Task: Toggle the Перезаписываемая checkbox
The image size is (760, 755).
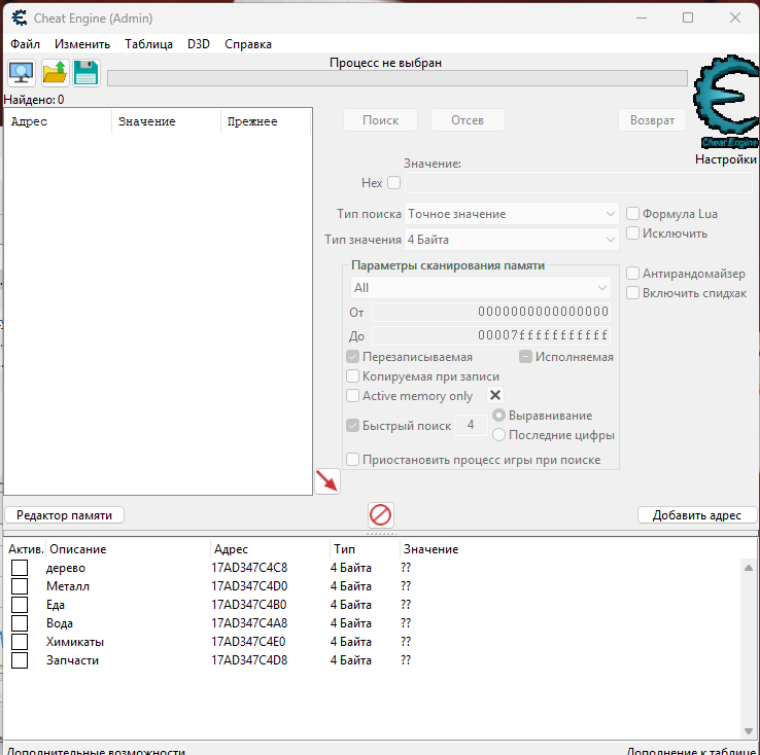Action: pyautogui.click(x=352, y=357)
